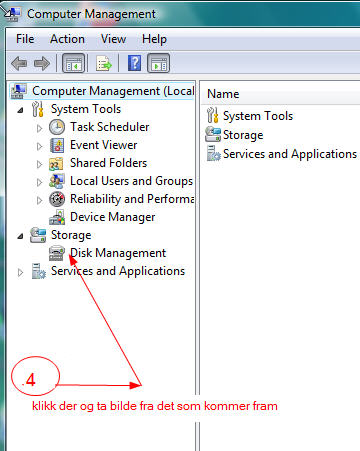
Task: Click the blue Help question-mark icon
Action: (x=134, y=63)
